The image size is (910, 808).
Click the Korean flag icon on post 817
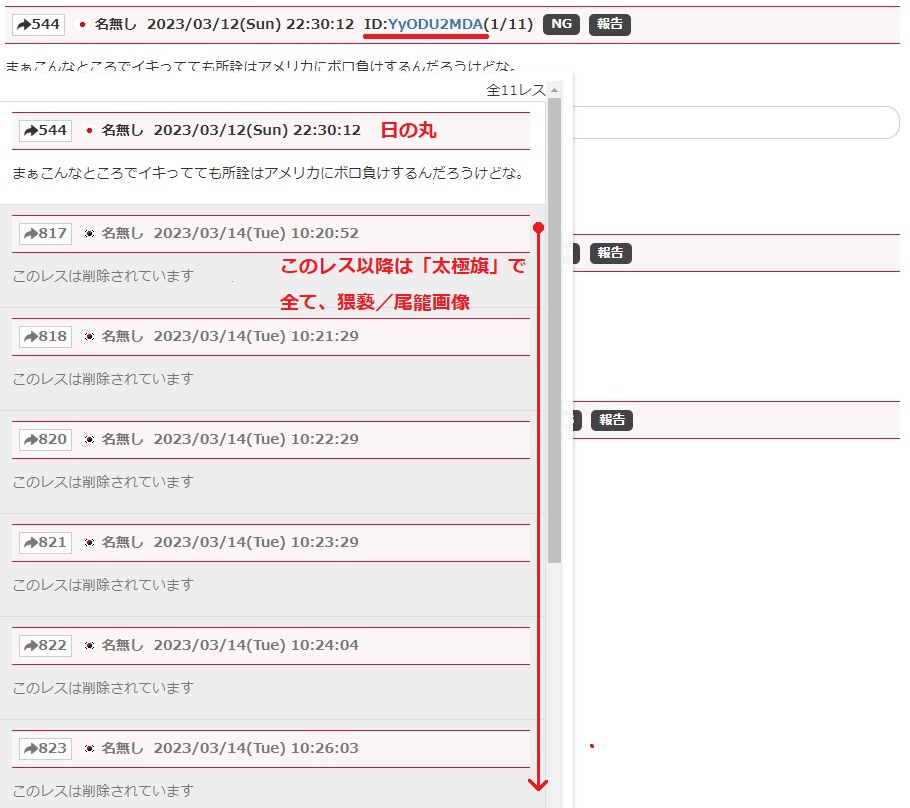pyautogui.click(x=89, y=234)
